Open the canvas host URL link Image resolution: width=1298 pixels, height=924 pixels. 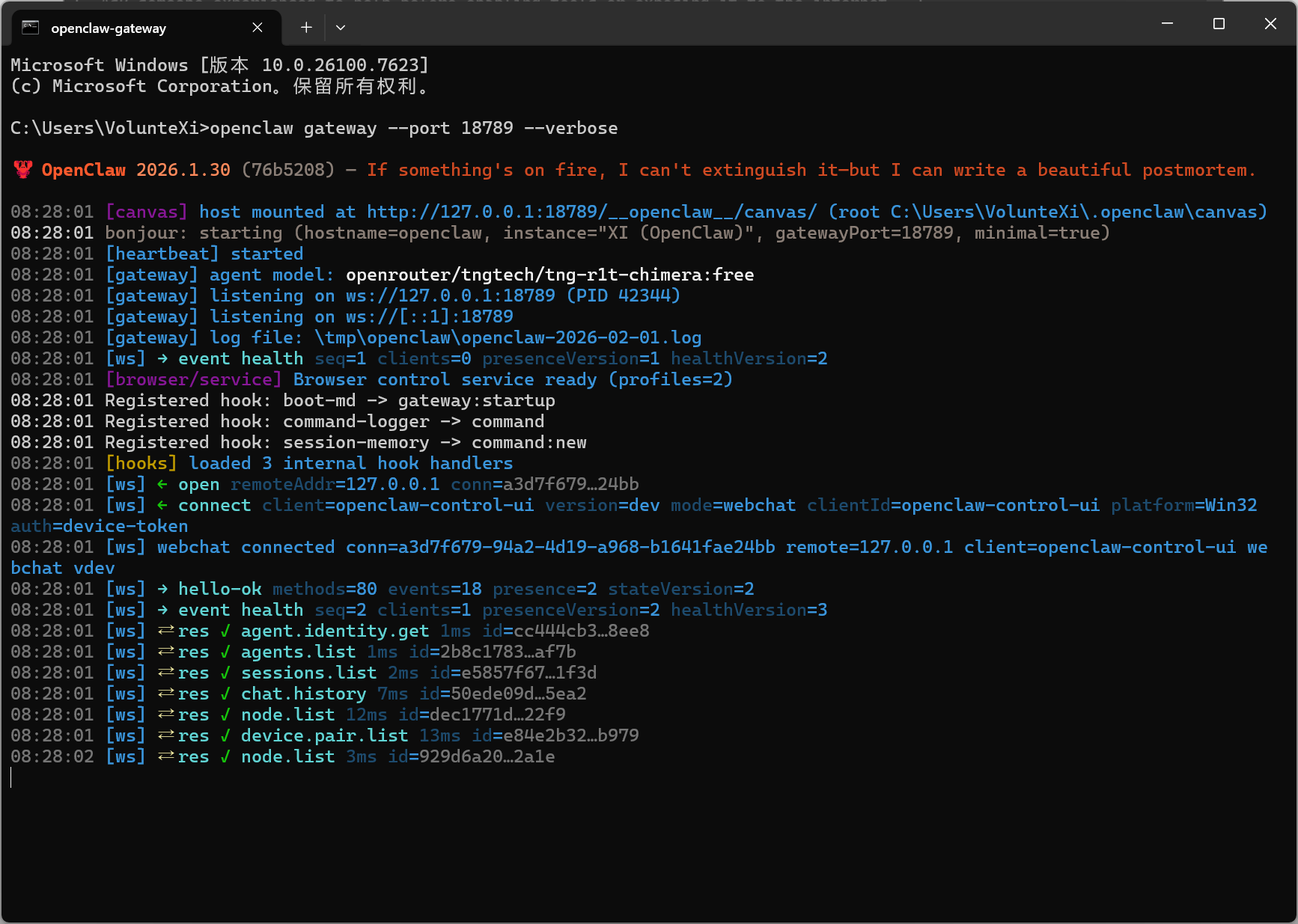591,212
